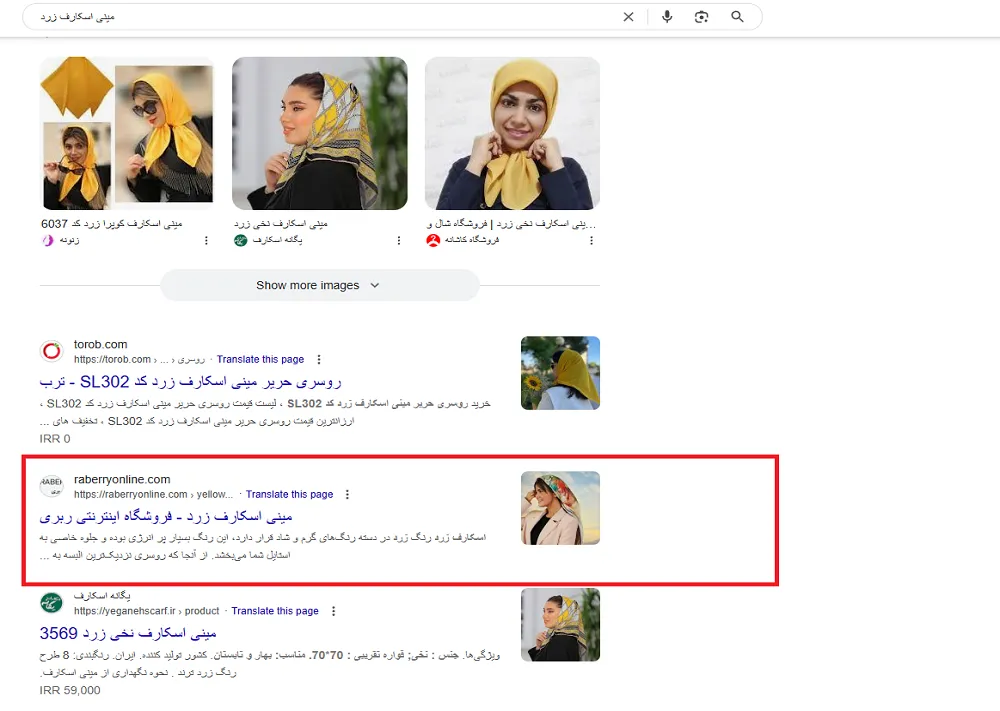Open more options for yeganehscarf result

coord(333,611)
